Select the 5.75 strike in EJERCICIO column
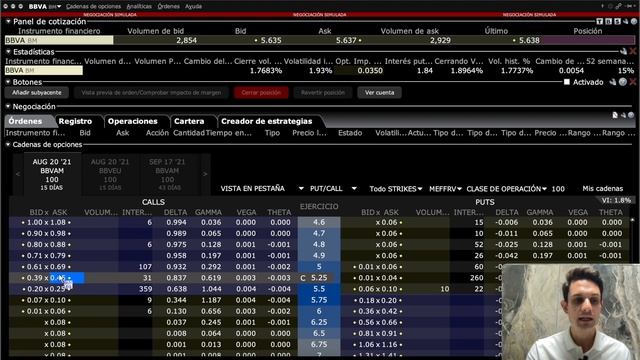640x360 pixels. point(319,300)
